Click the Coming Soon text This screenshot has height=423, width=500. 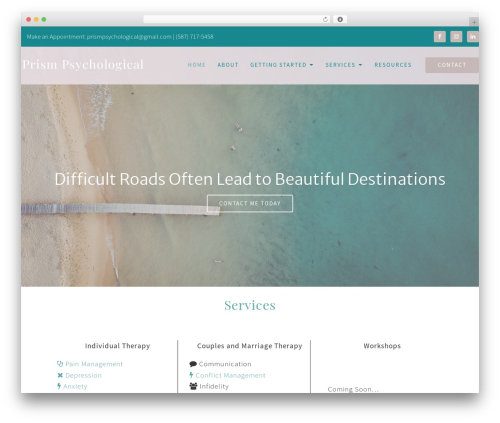coord(353,389)
